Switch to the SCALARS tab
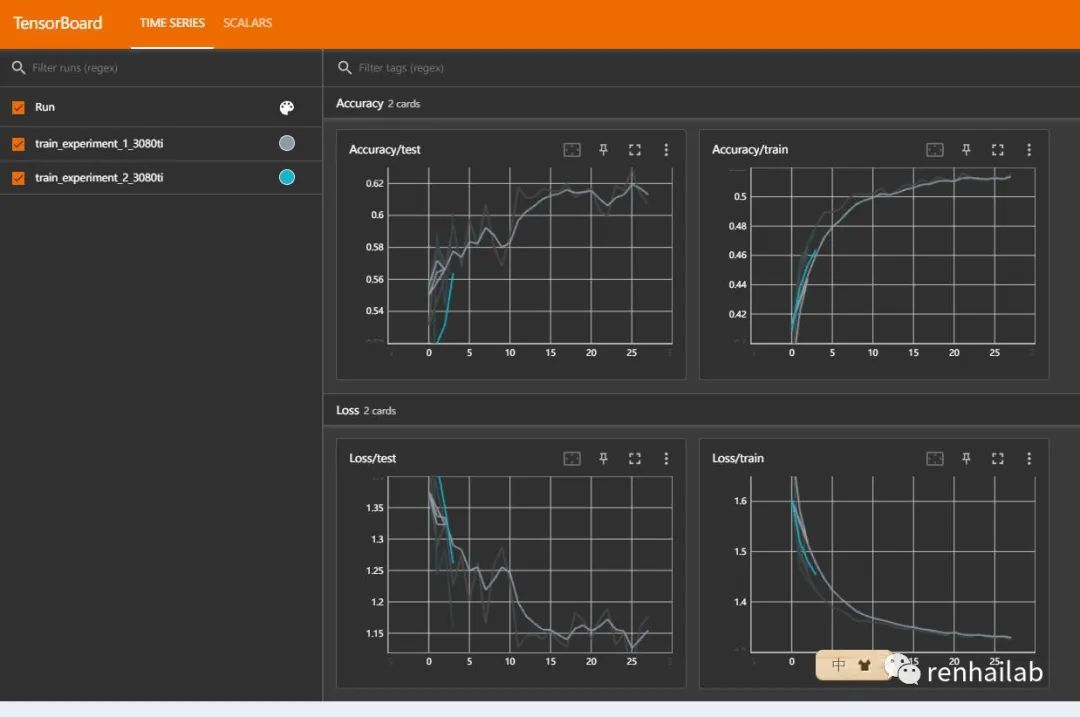The width and height of the screenshot is (1080, 717). [x=247, y=23]
